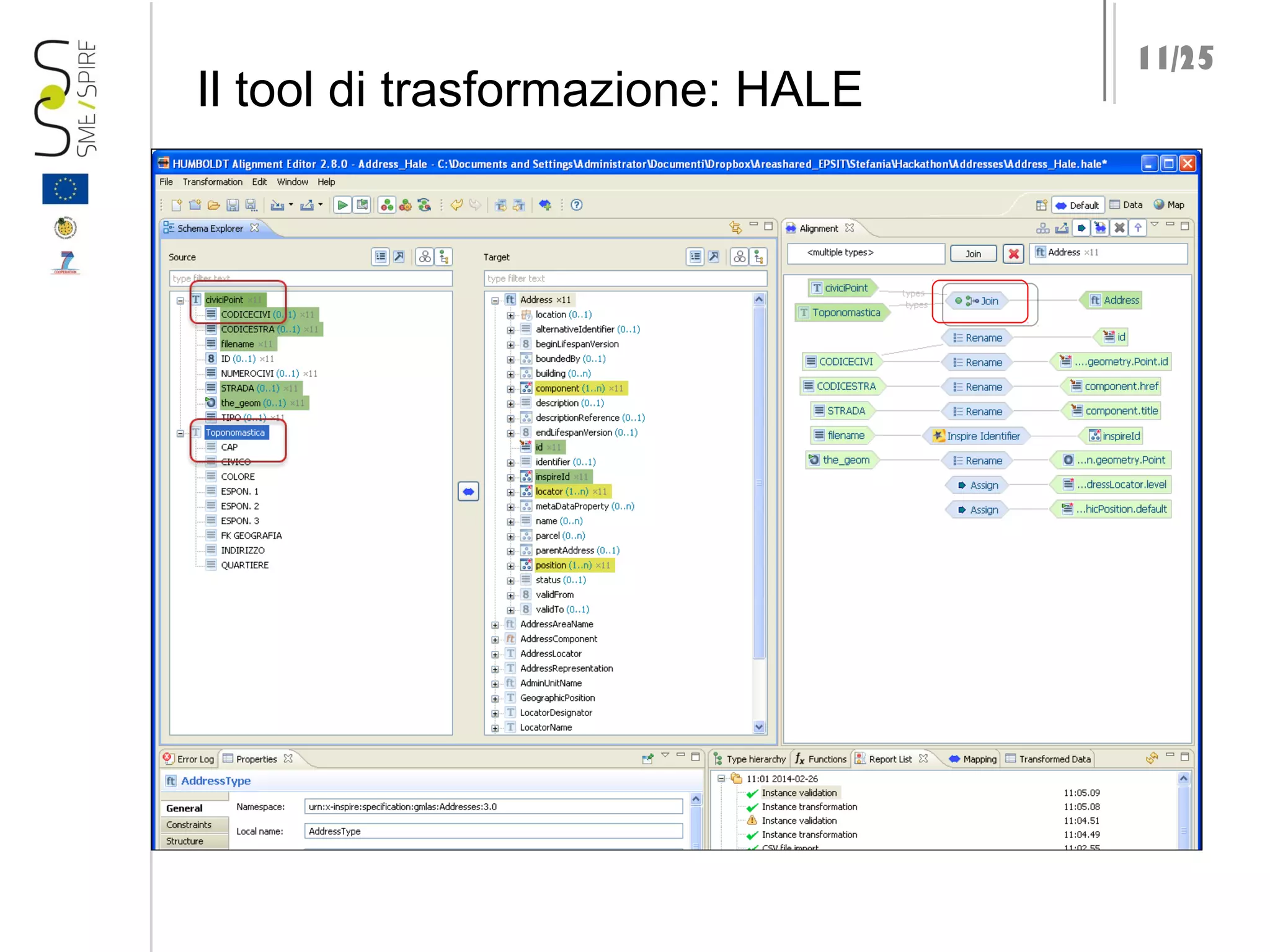The height and width of the screenshot is (952, 1270).
Task: Click the open perspective icon beside Default
Action: tap(1042, 205)
